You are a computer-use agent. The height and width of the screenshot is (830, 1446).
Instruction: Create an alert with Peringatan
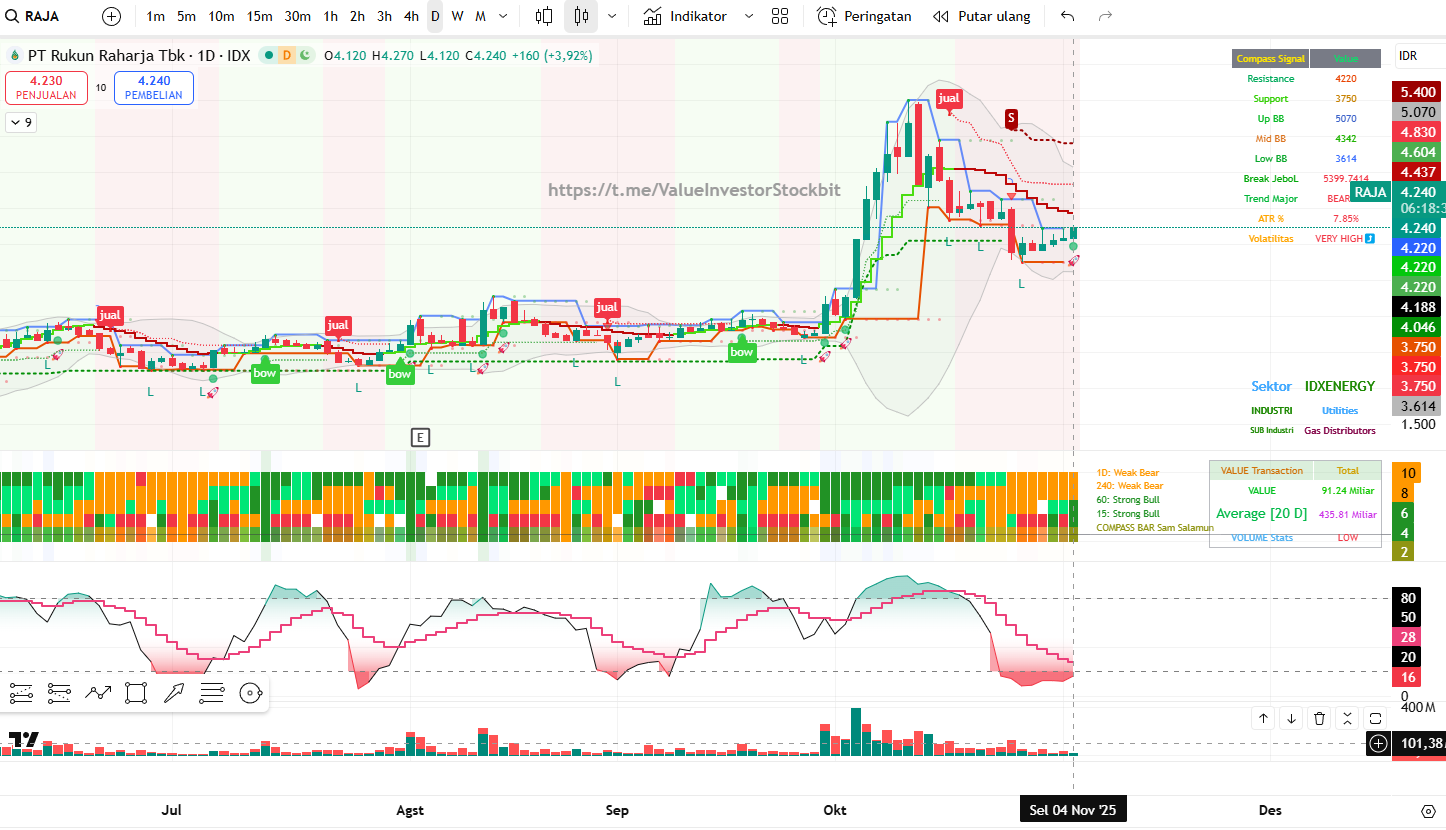[864, 16]
